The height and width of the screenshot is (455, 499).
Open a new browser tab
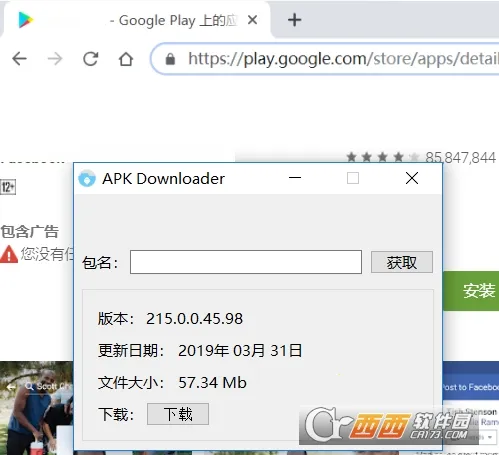295,20
